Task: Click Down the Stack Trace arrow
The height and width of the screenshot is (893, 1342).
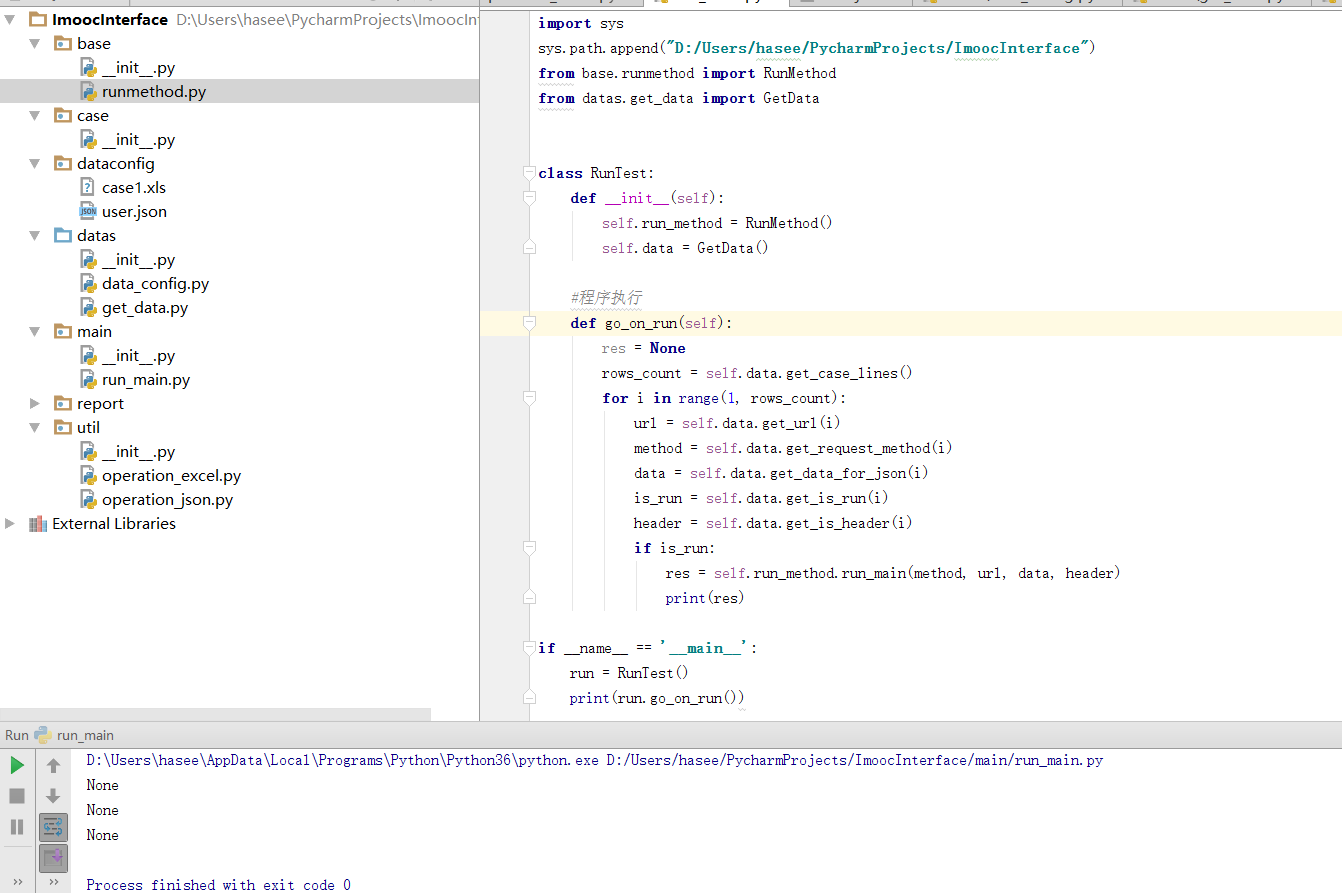Action: [x=53, y=796]
